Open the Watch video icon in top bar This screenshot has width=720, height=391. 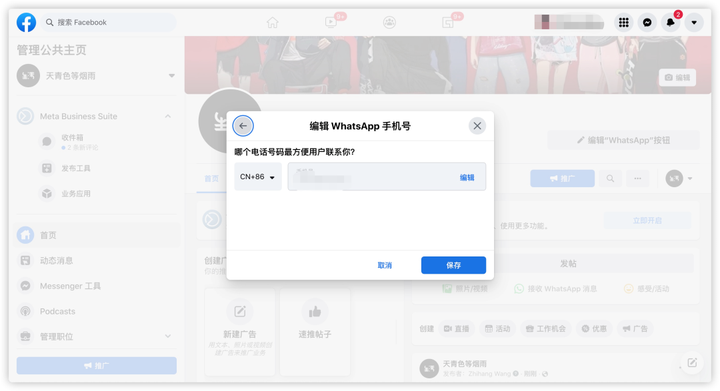(x=331, y=22)
